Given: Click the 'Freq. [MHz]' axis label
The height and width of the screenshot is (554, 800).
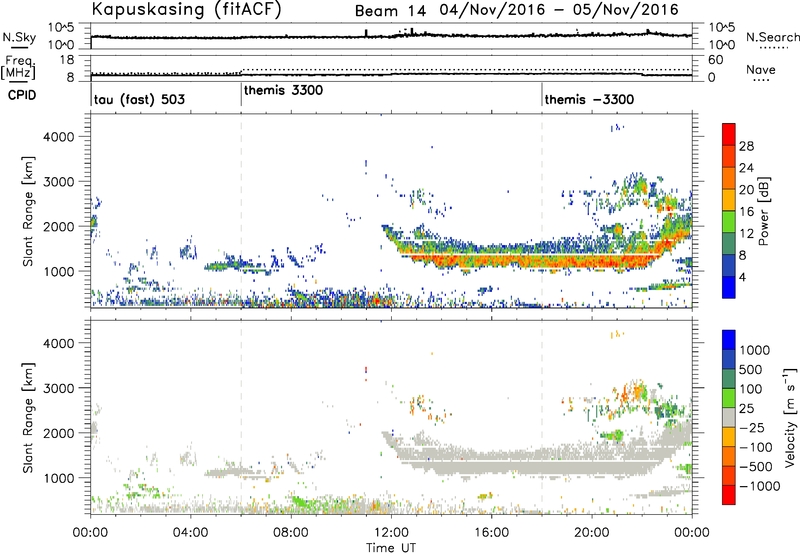Looking at the screenshot, I should (18, 67).
